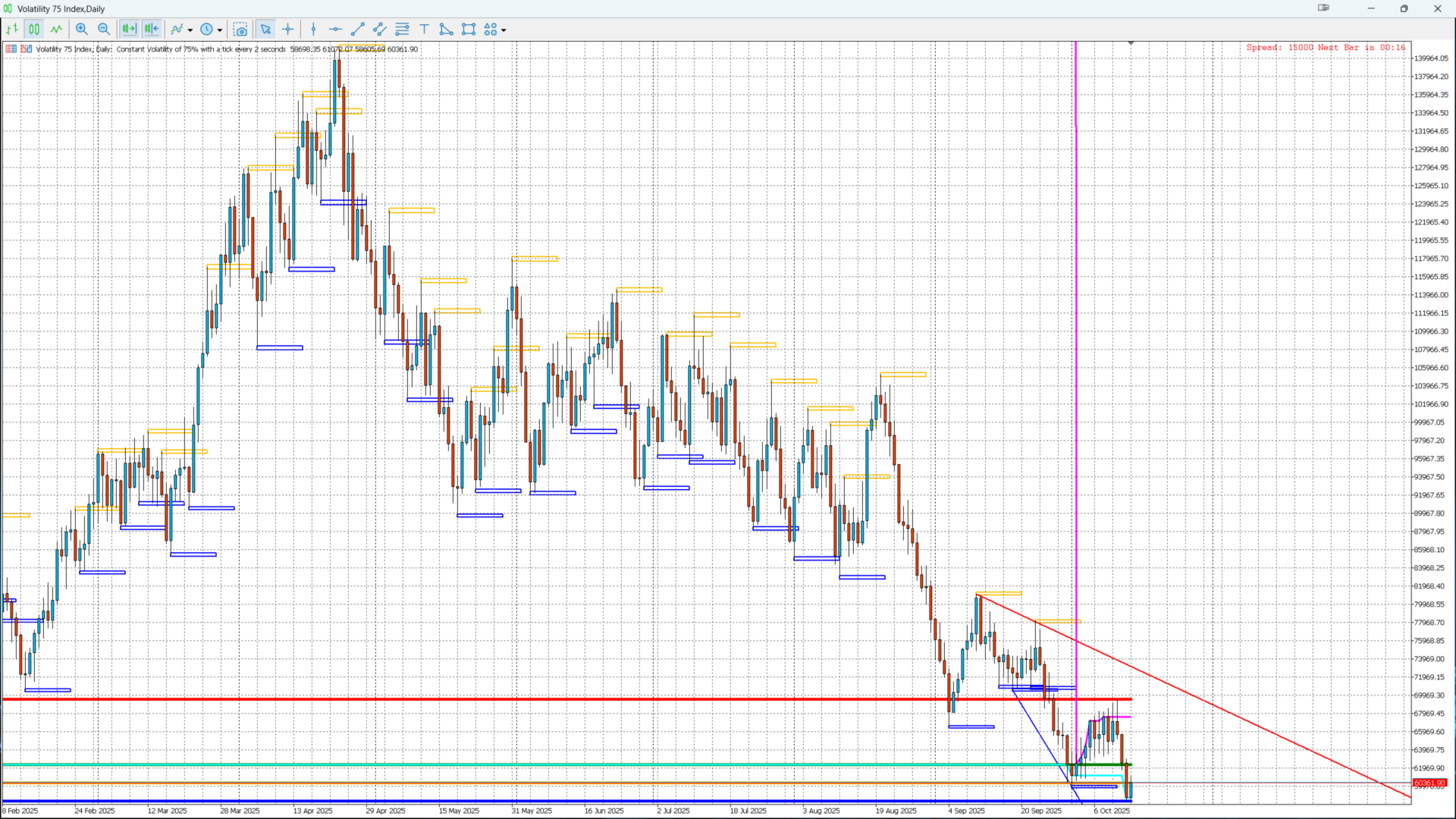
Task: Click the zoom in magnifier
Action: 82,30
